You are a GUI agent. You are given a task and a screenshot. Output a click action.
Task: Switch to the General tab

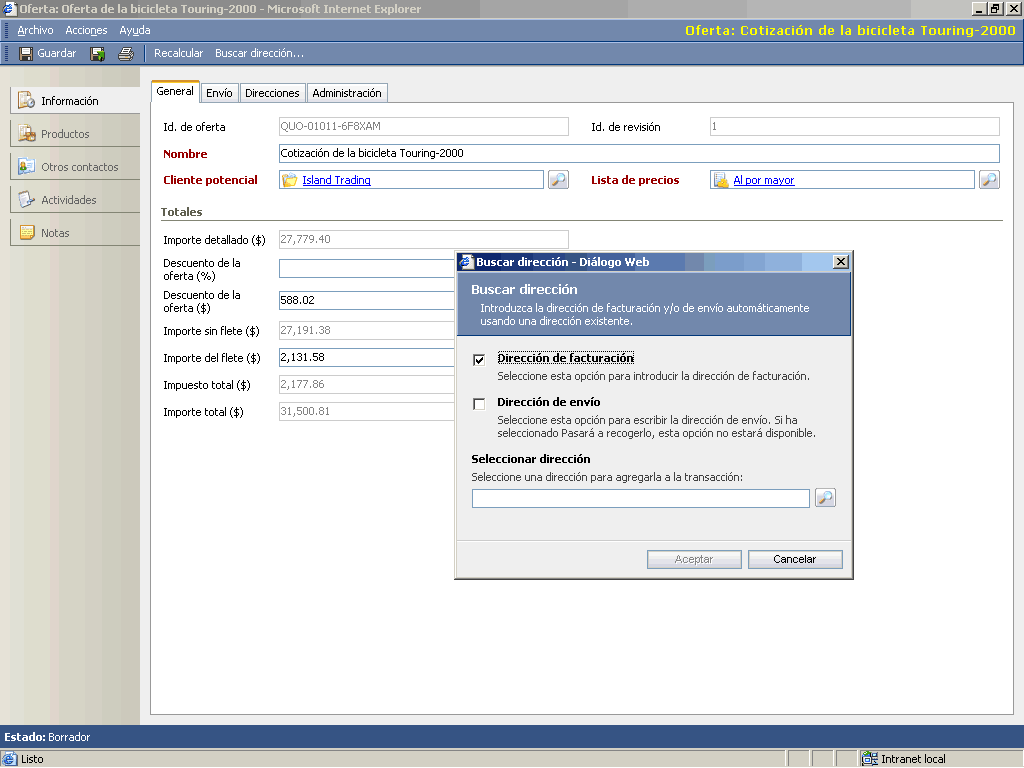pos(175,91)
